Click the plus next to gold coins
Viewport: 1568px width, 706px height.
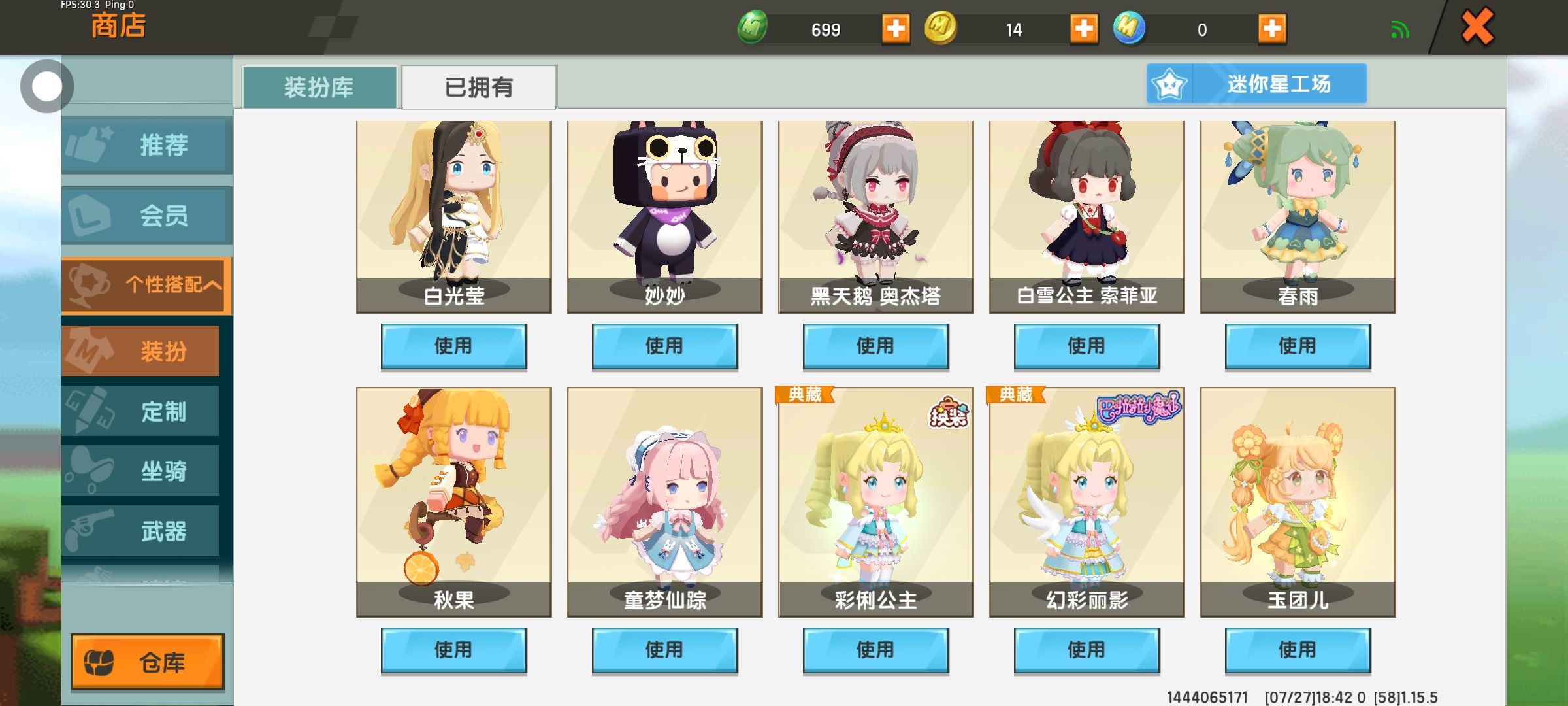click(1083, 29)
